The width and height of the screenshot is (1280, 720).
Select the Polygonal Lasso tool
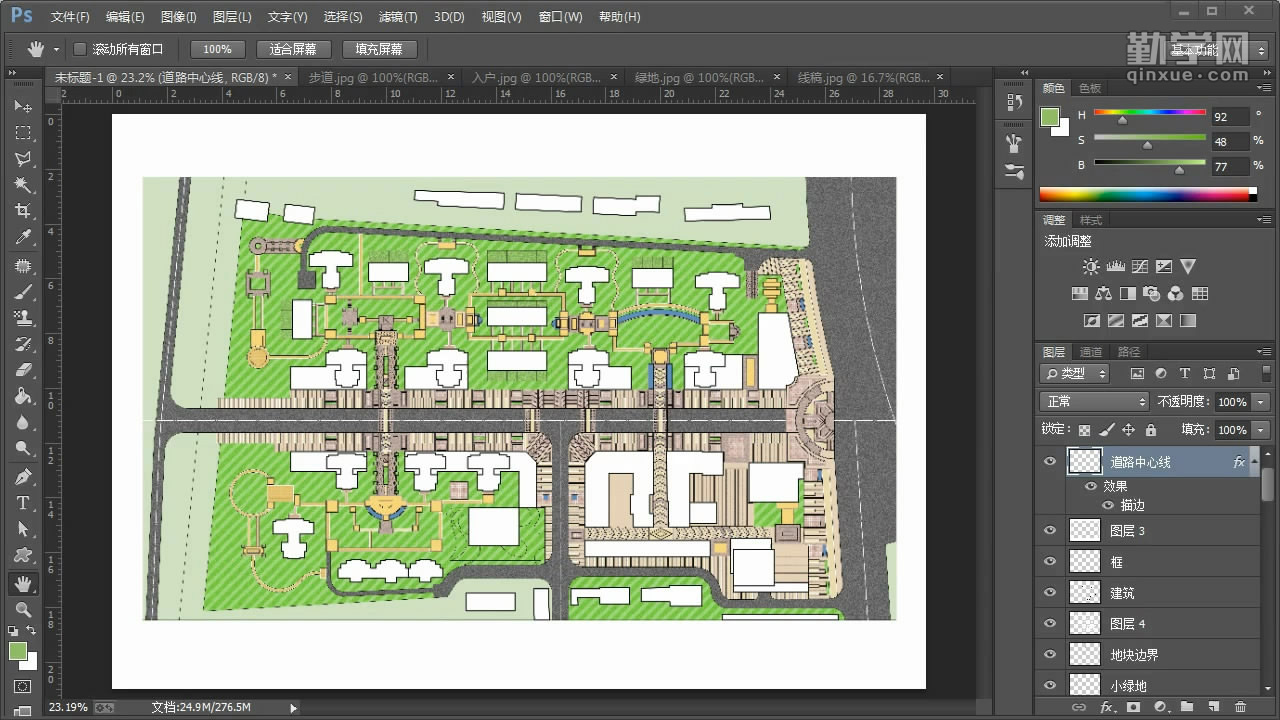coord(22,158)
